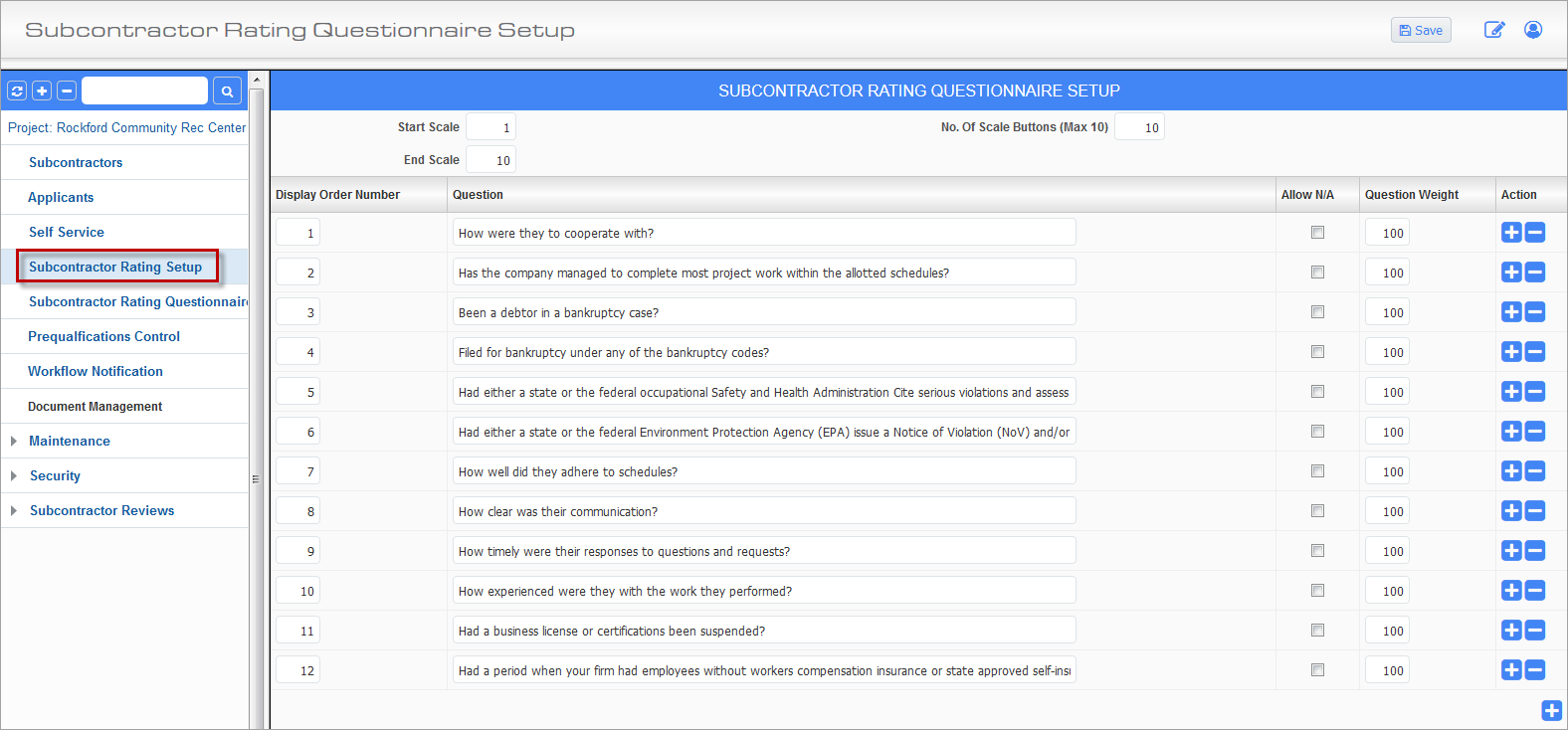This screenshot has width=1568, height=730.
Task: Check Allow N/A for question 4
Action: click(x=1317, y=352)
